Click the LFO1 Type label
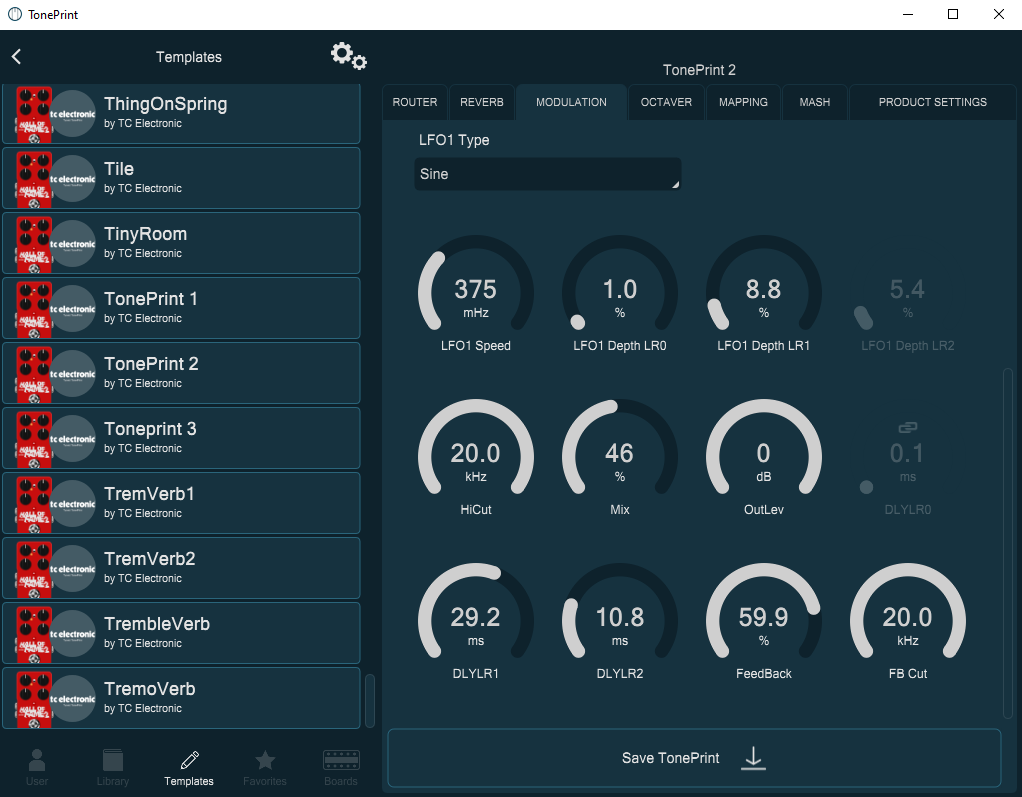This screenshot has width=1022, height=797. pyautogui.click(x=454, y=140)
